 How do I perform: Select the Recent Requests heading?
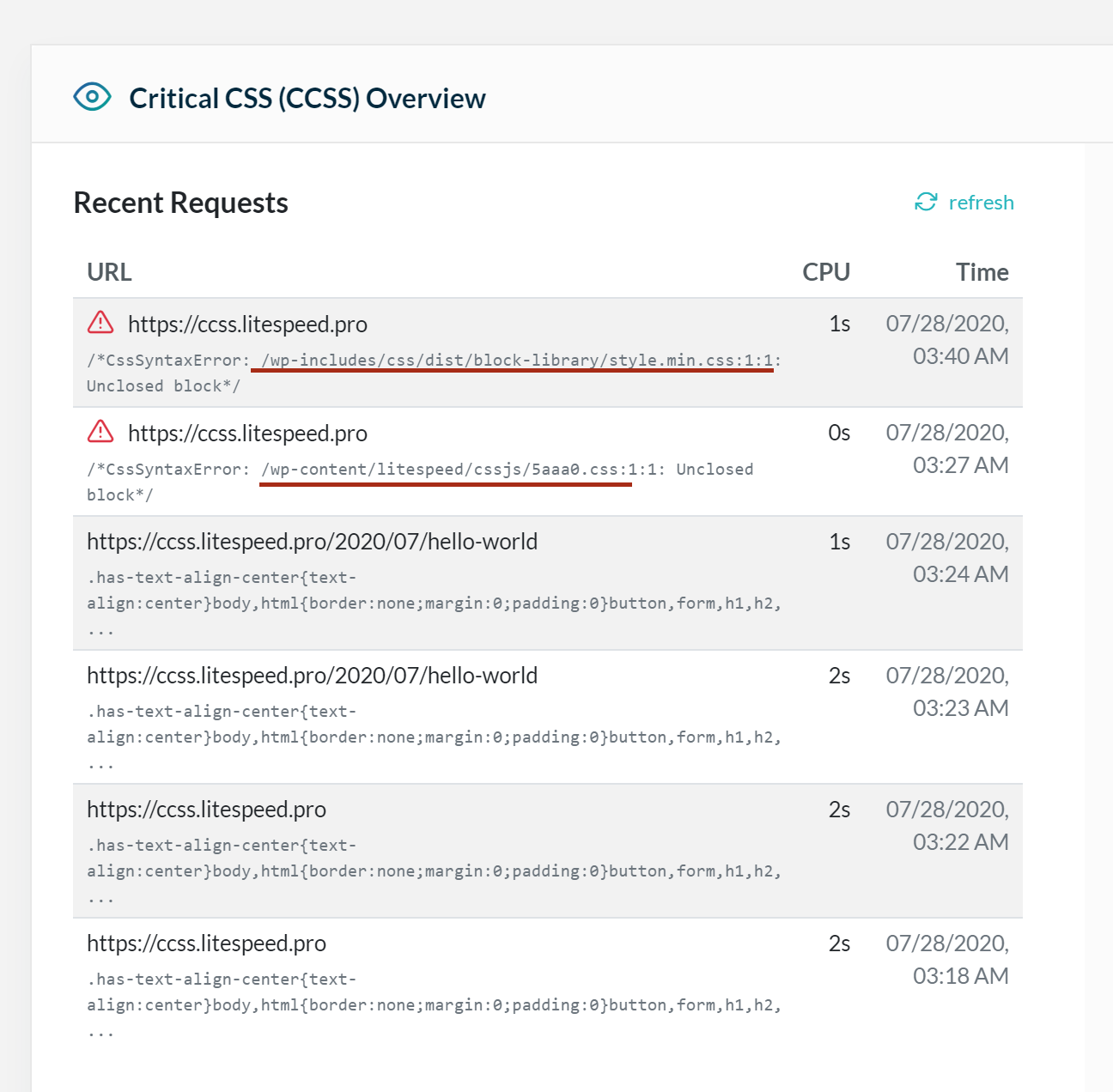tap(180, 203)
